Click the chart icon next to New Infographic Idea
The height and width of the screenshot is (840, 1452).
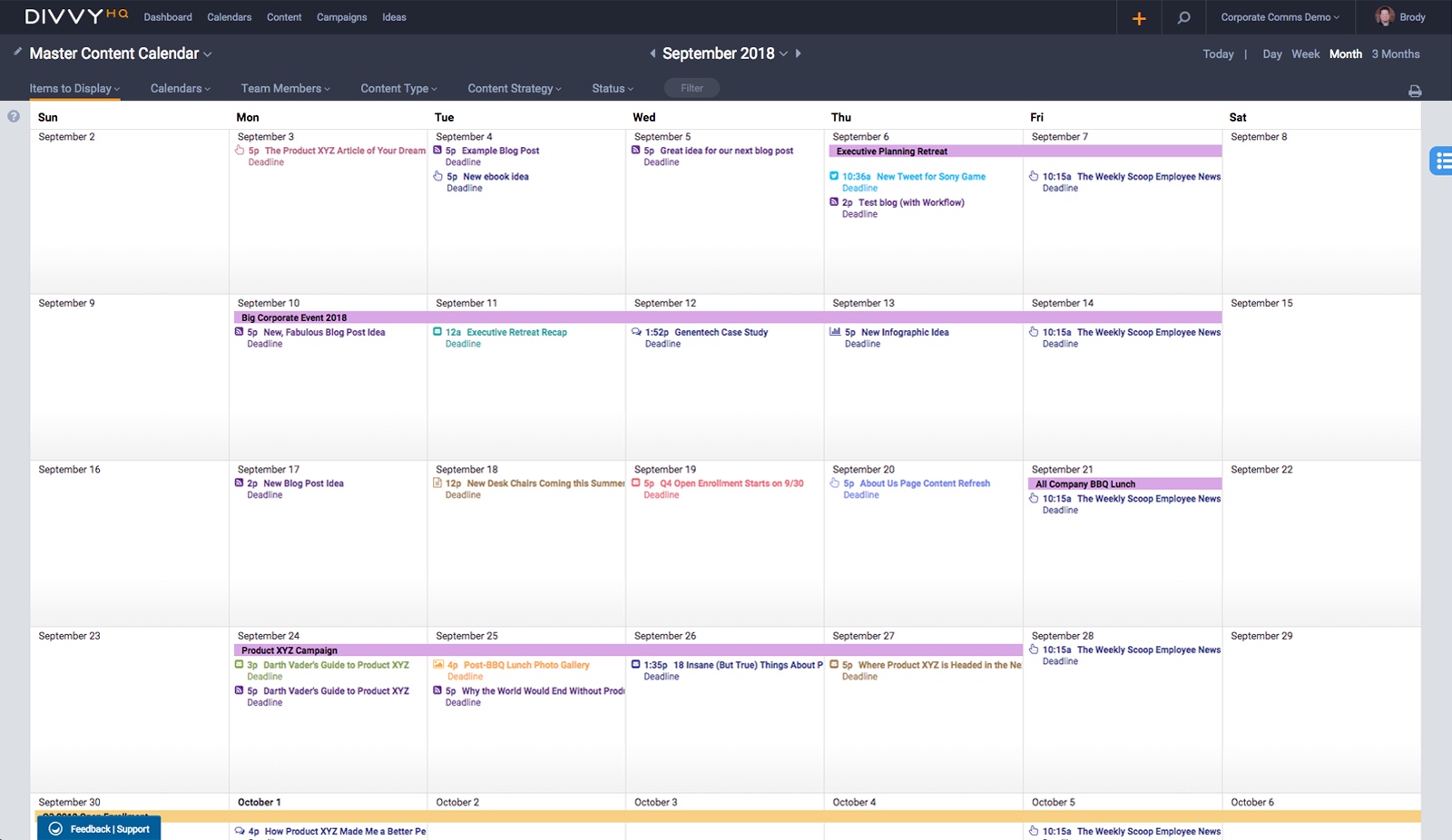[835, 332]
